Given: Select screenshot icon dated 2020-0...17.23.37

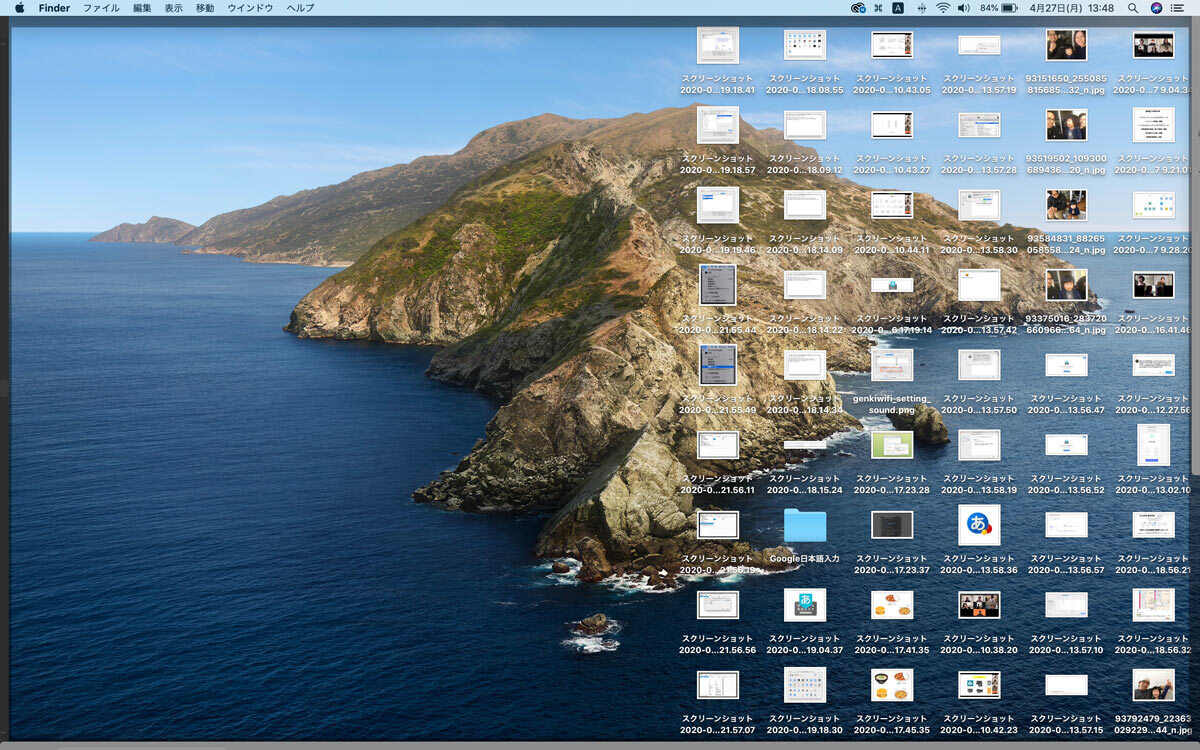Looking at the screenshot, I should pyautogui.click(x=892, y=525).
